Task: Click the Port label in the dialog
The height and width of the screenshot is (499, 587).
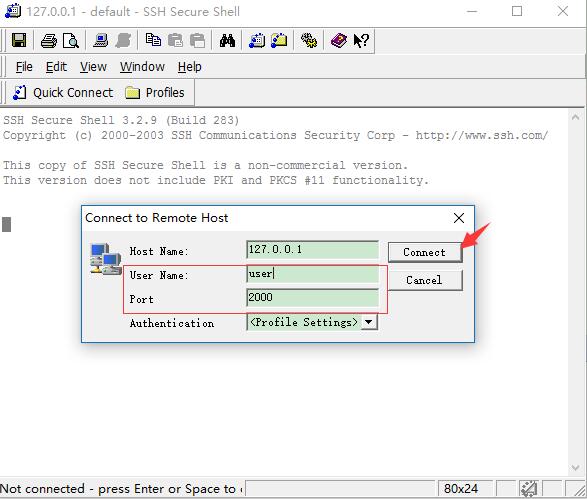Action: pos(142,299)
